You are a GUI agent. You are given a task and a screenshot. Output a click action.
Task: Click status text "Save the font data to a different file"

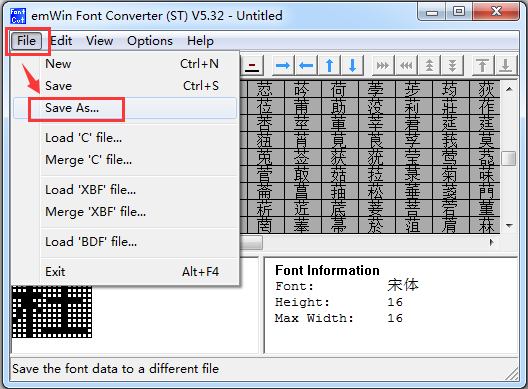(116, 369)
